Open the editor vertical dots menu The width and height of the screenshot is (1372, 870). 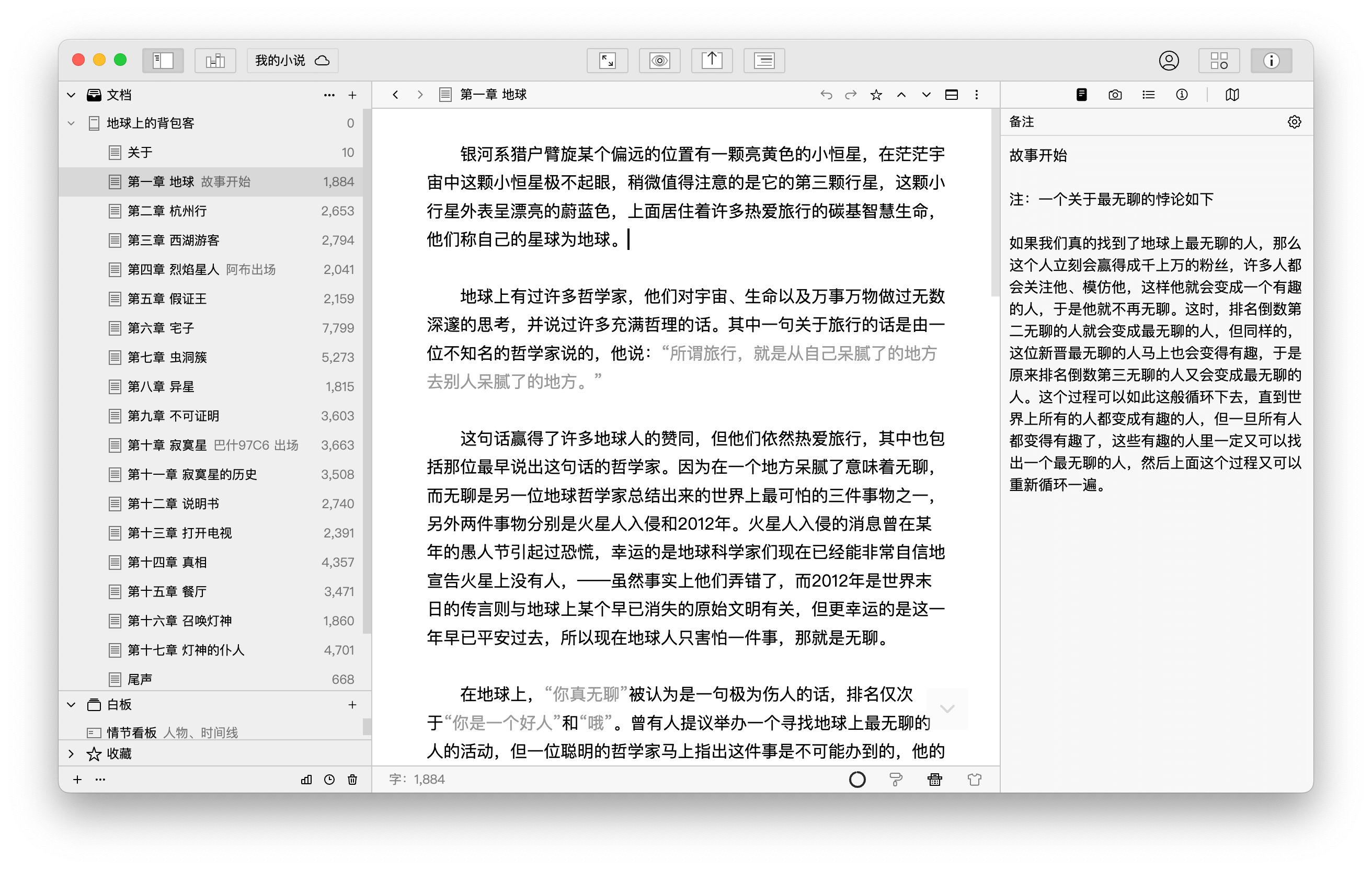[977, 95]
